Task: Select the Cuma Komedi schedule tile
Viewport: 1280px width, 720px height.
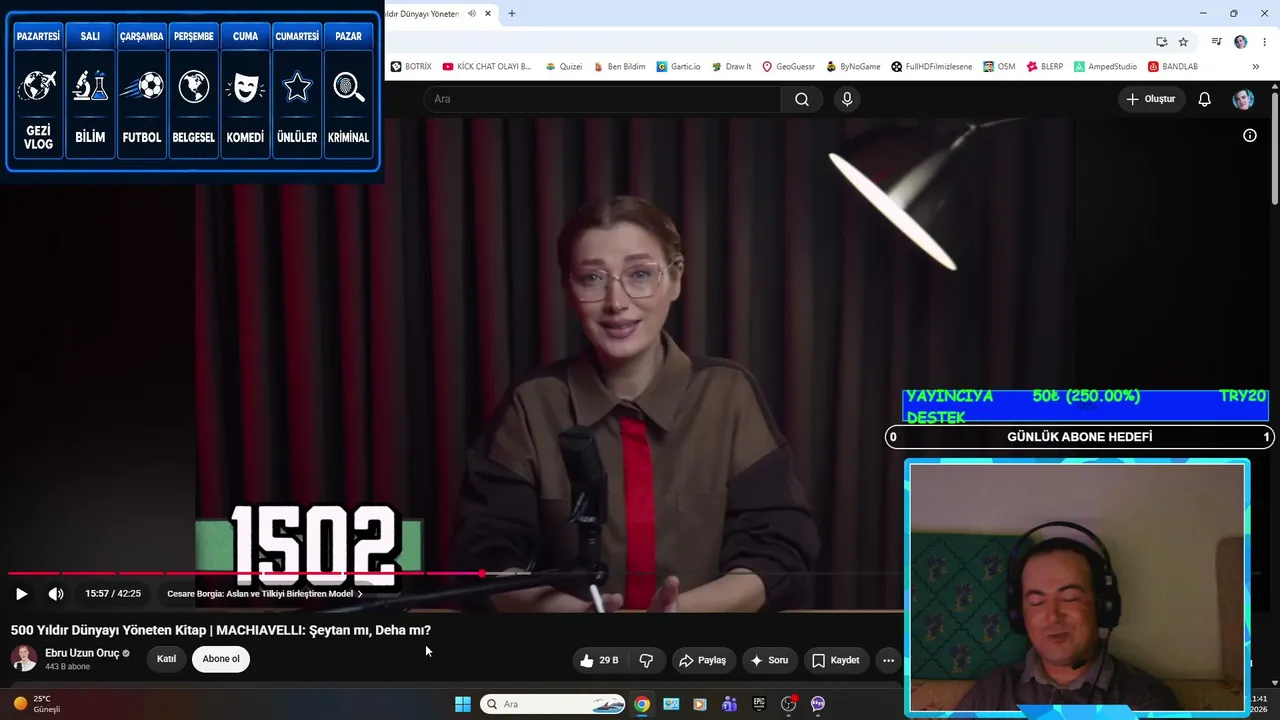Action: [x=245, y=92]
